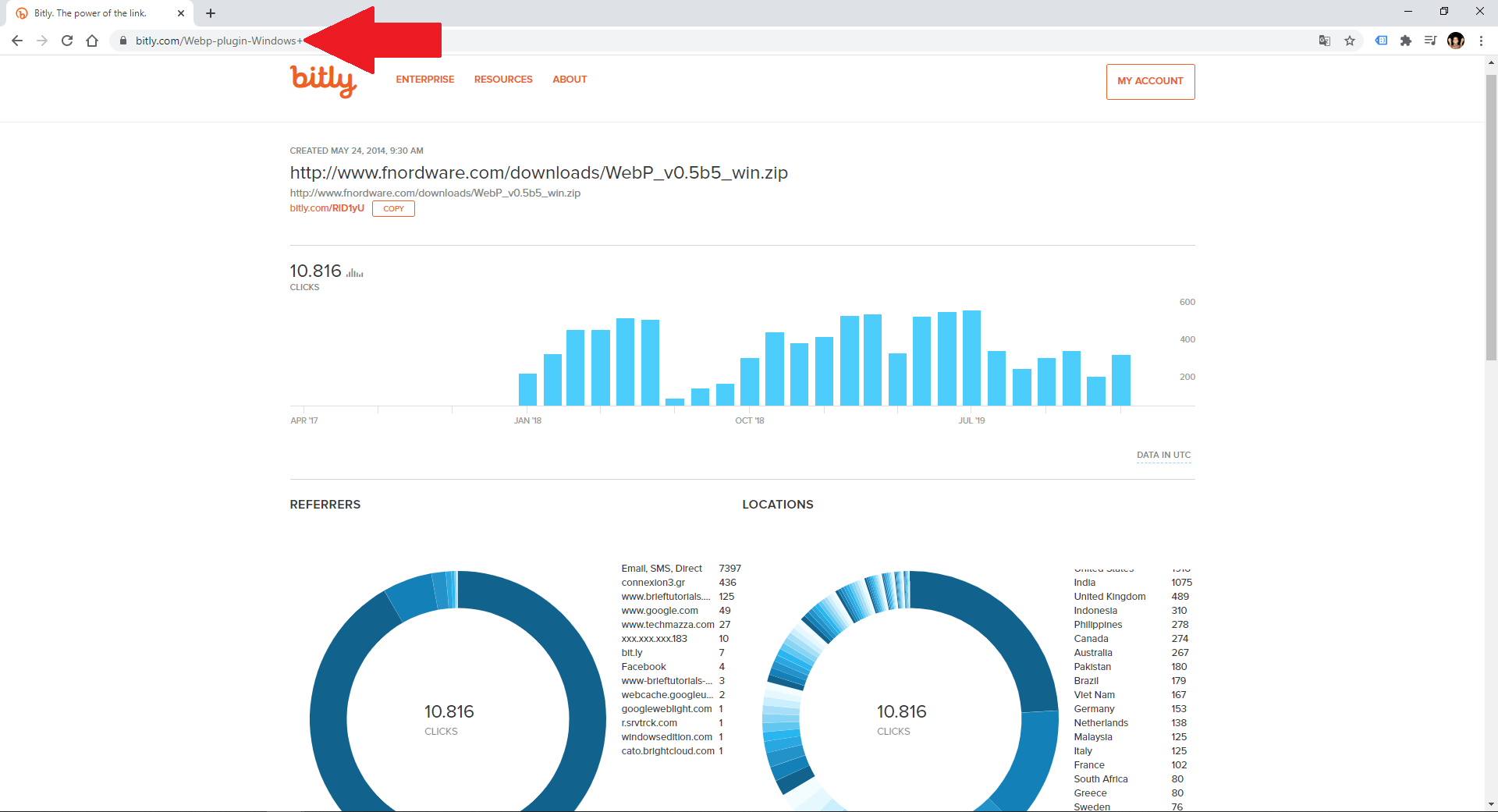The height and width of the screenshot is (812, 1498).
Task: Select Italy location row
Action: [1130, 751]
